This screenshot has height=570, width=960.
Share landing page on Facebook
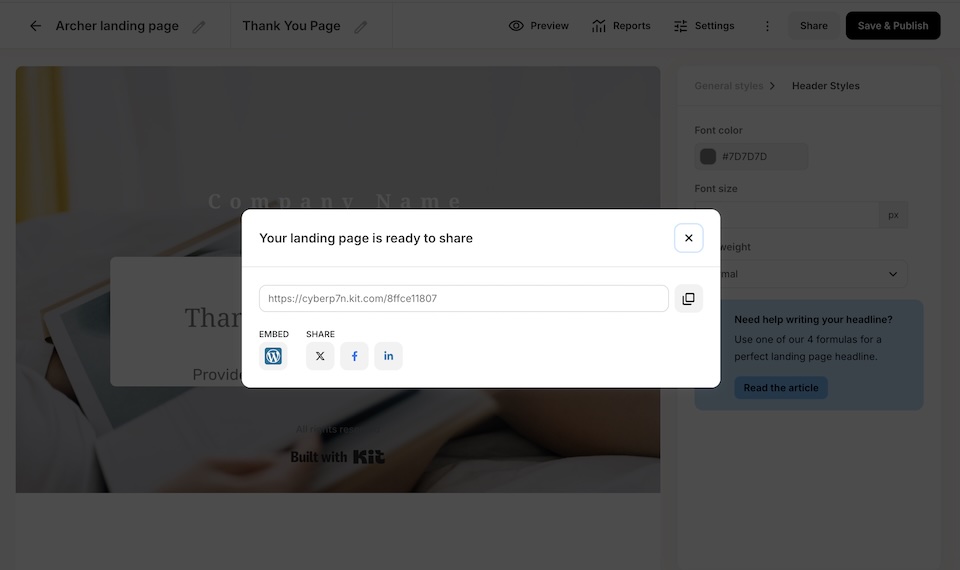coord(354,356)
